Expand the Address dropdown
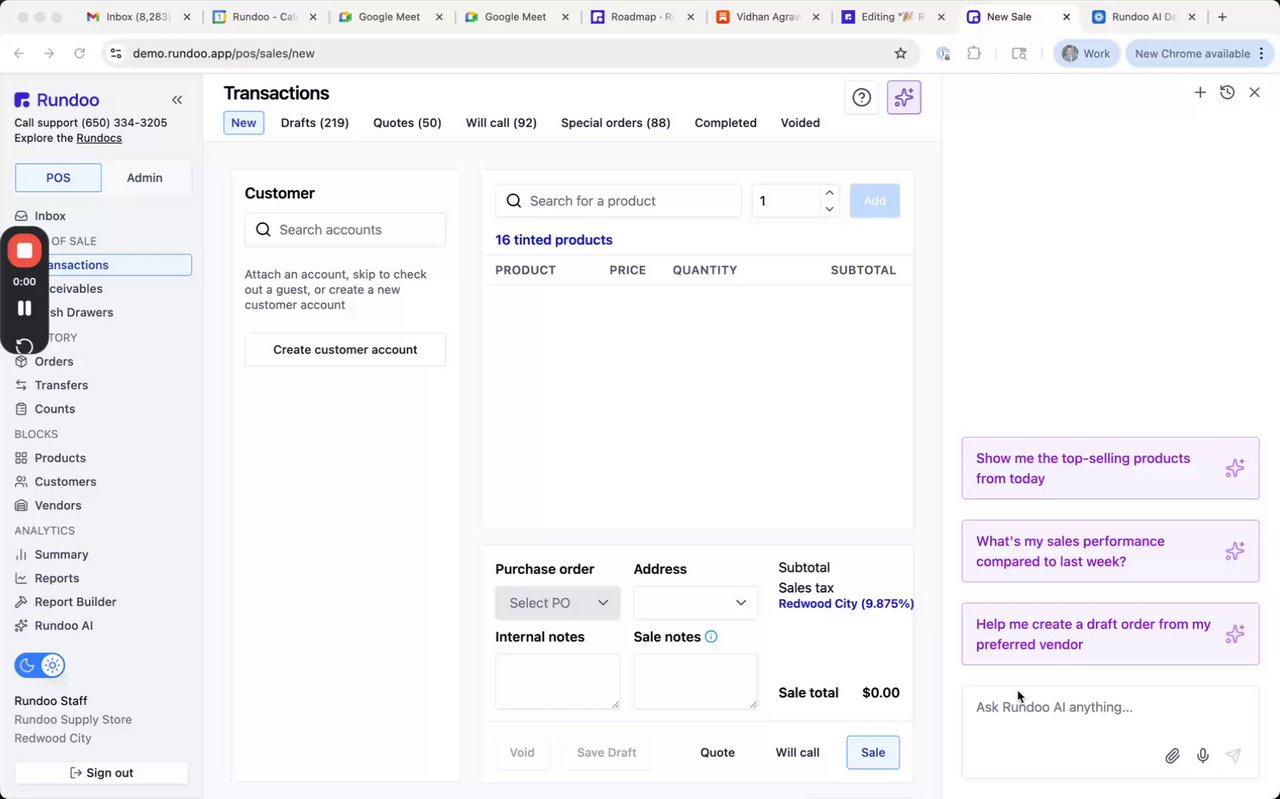1280x799 pixels. [x=695, y=603]
